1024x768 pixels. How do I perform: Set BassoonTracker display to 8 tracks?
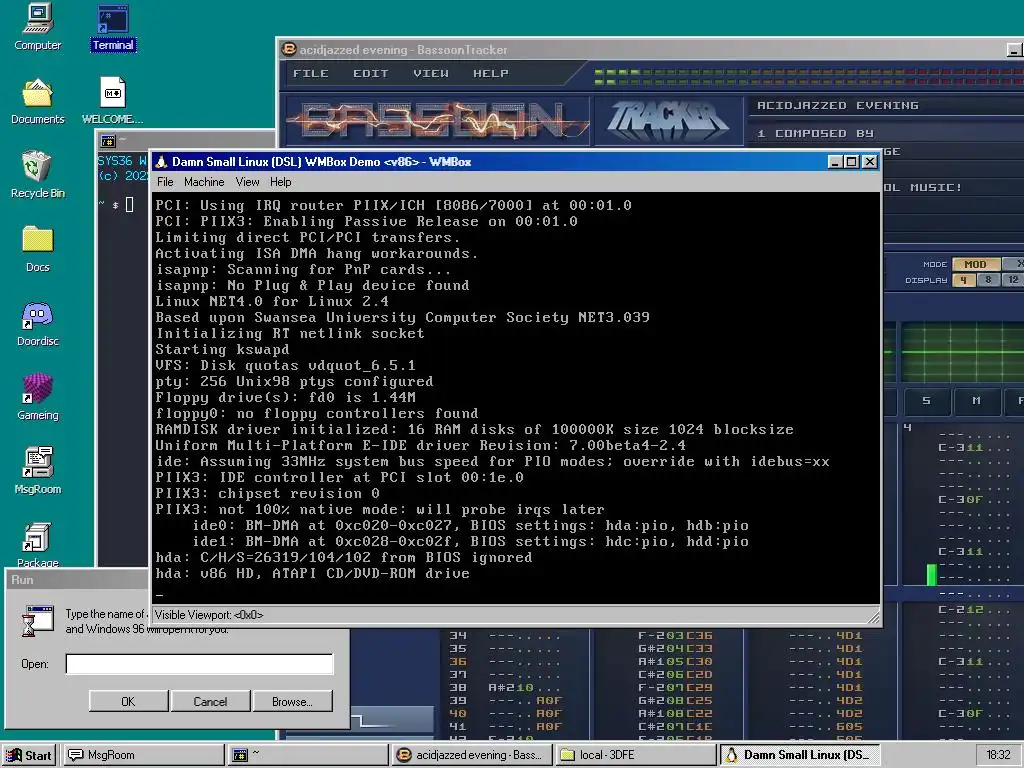click(x=988, y=280)
